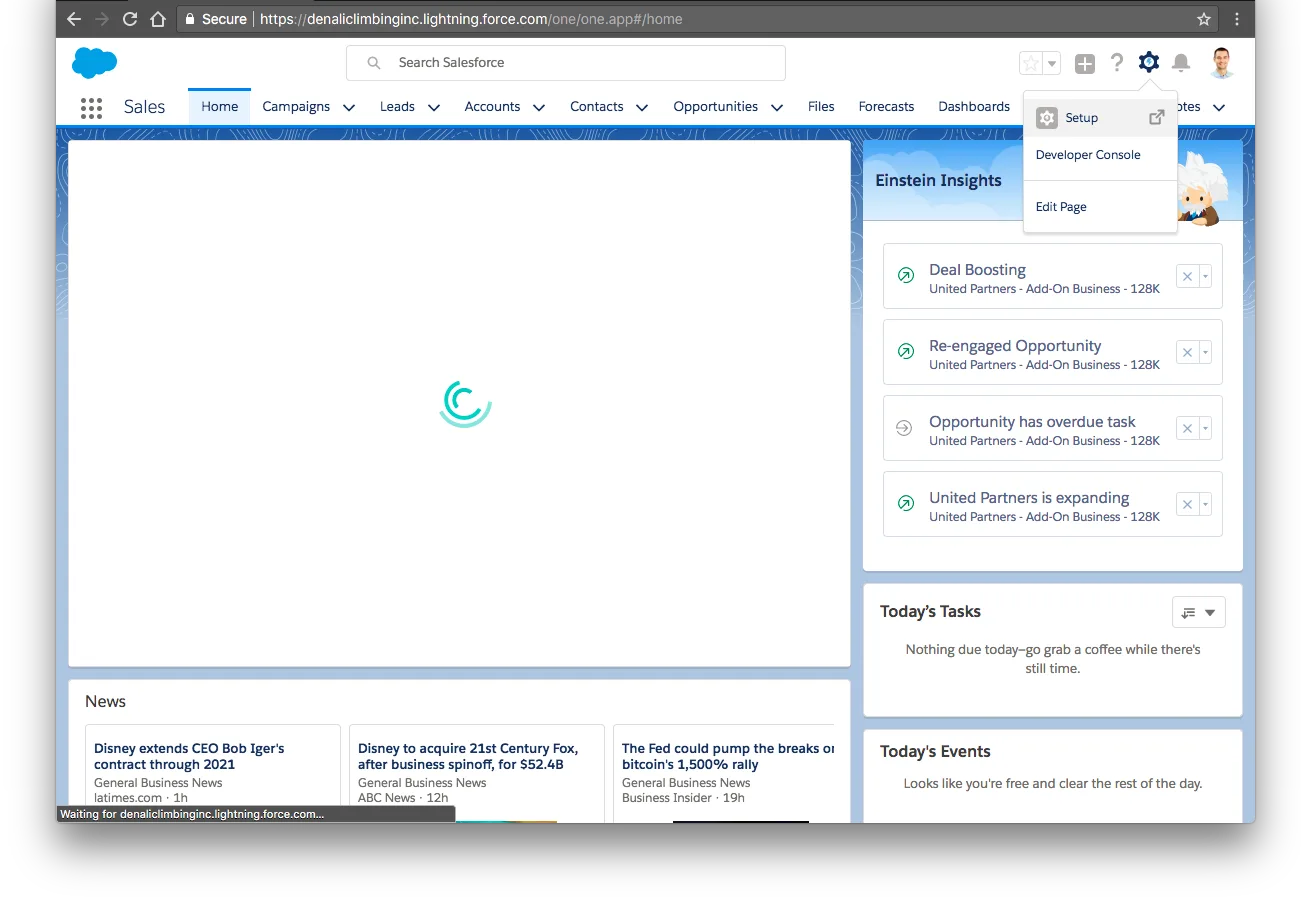
Task: Expand the Opportunities tab dropdown
Action: coord(777,106)
